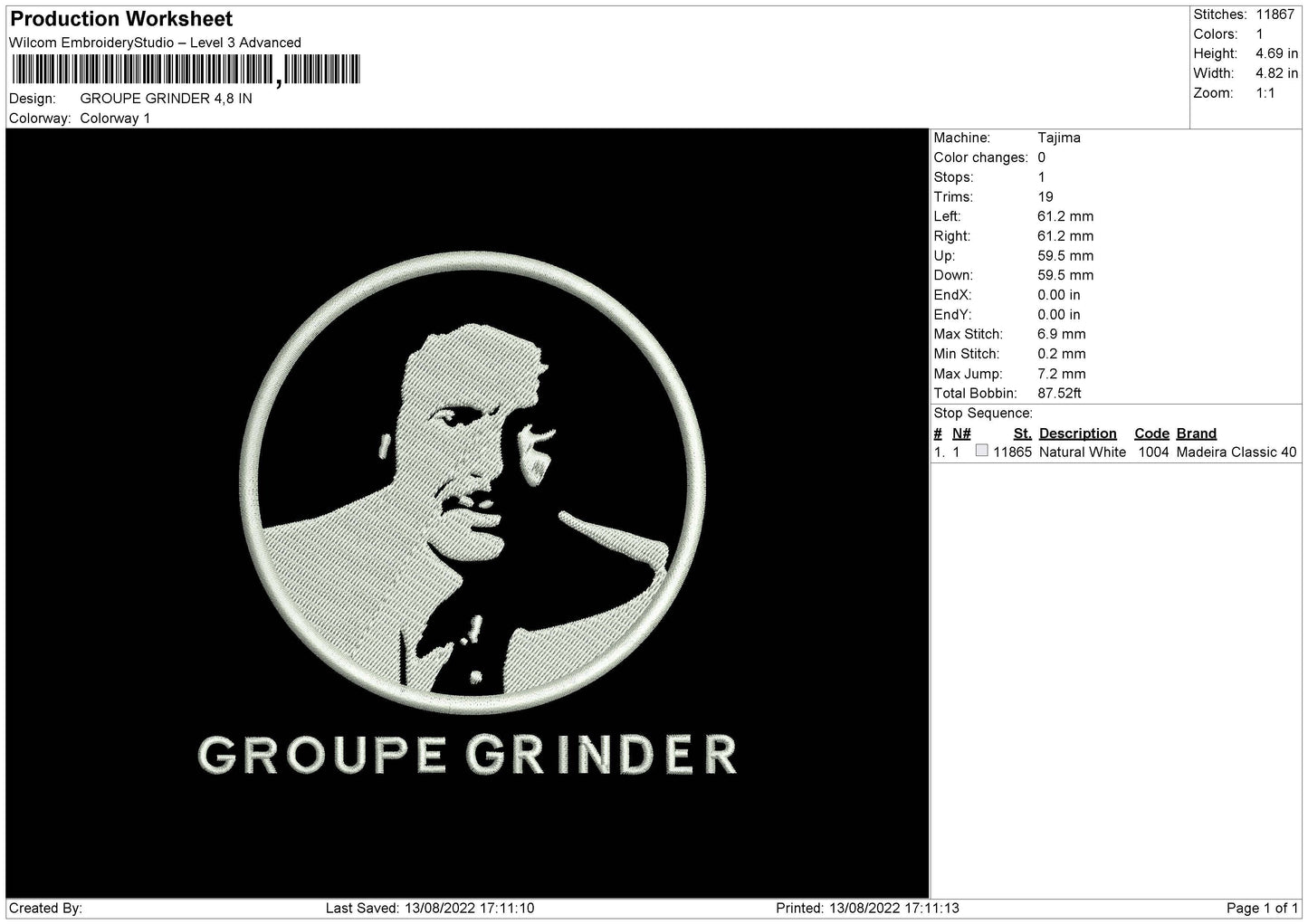This screenshot has height=924, width=1308.
Task: Click the 'Printed: 13/08/2022 17:11:13' footer text
Action: pos(867,909)
